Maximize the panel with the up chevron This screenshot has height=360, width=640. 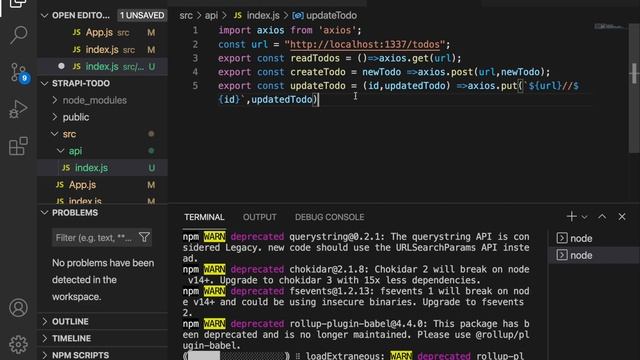pos(602,217)
